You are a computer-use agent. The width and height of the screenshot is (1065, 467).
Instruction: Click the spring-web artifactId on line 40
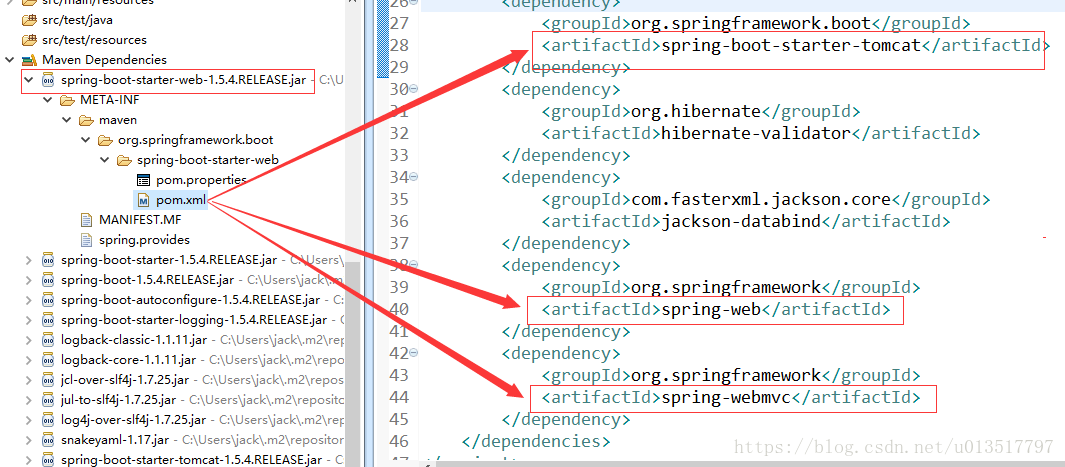(x=711, y=309)
